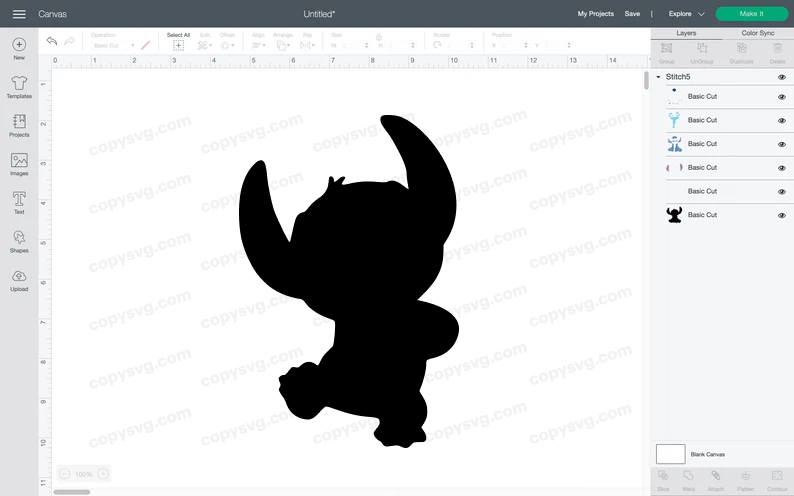The image size is (794, 496).
Task: Open the Shapes panel
Action: tap(19, 241)
